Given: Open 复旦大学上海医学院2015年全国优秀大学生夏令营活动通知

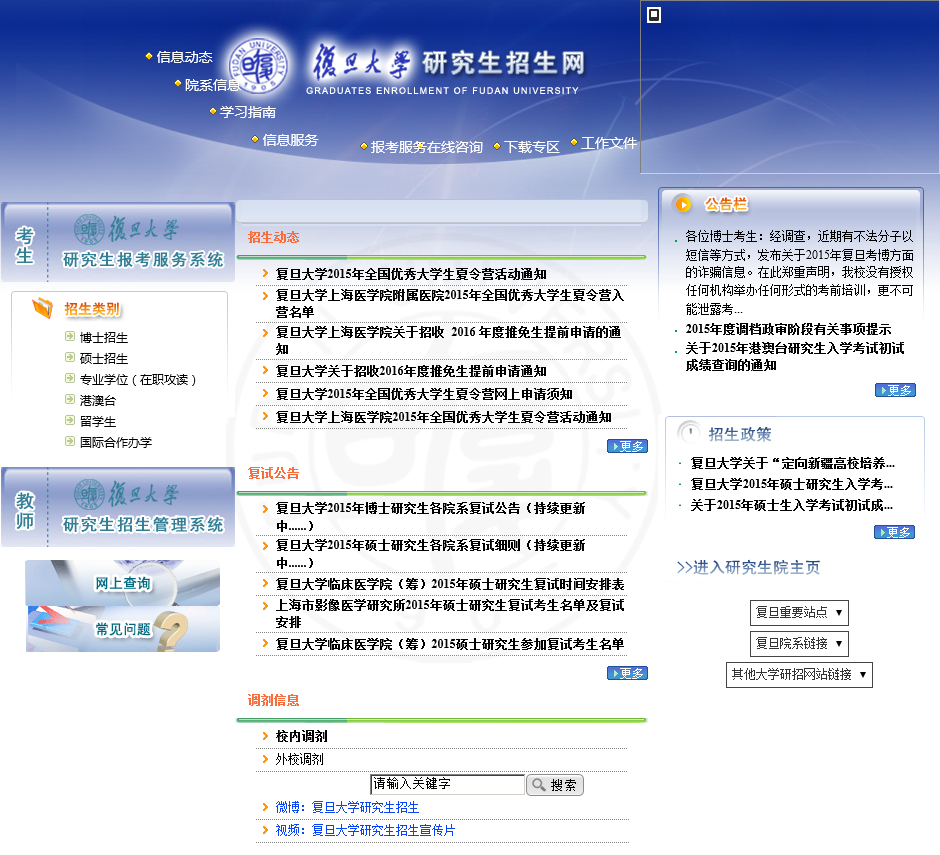Looking at the screenshot, I should click(444, 417).
